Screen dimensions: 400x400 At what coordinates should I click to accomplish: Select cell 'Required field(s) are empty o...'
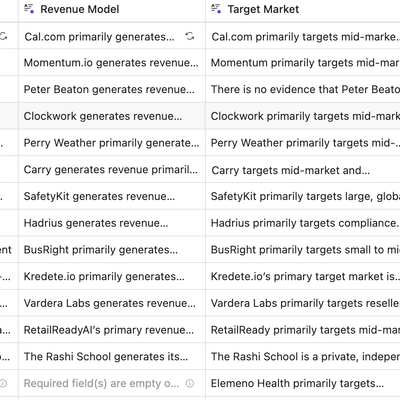click(x=112, y=383)
